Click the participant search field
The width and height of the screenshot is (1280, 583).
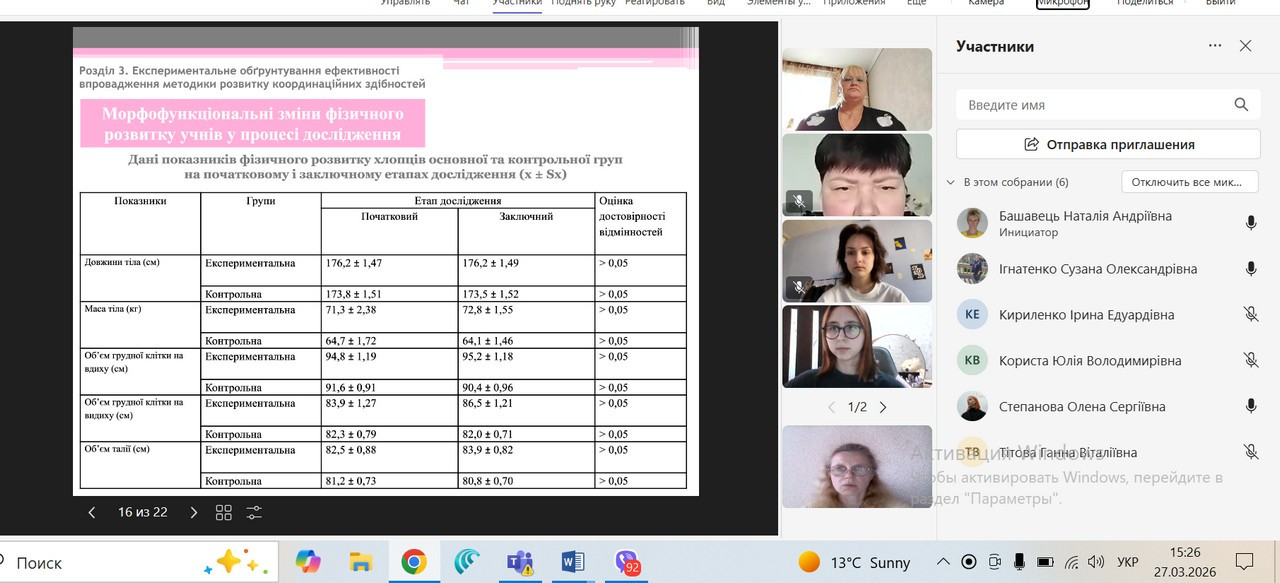click(x=1108, y=105)
